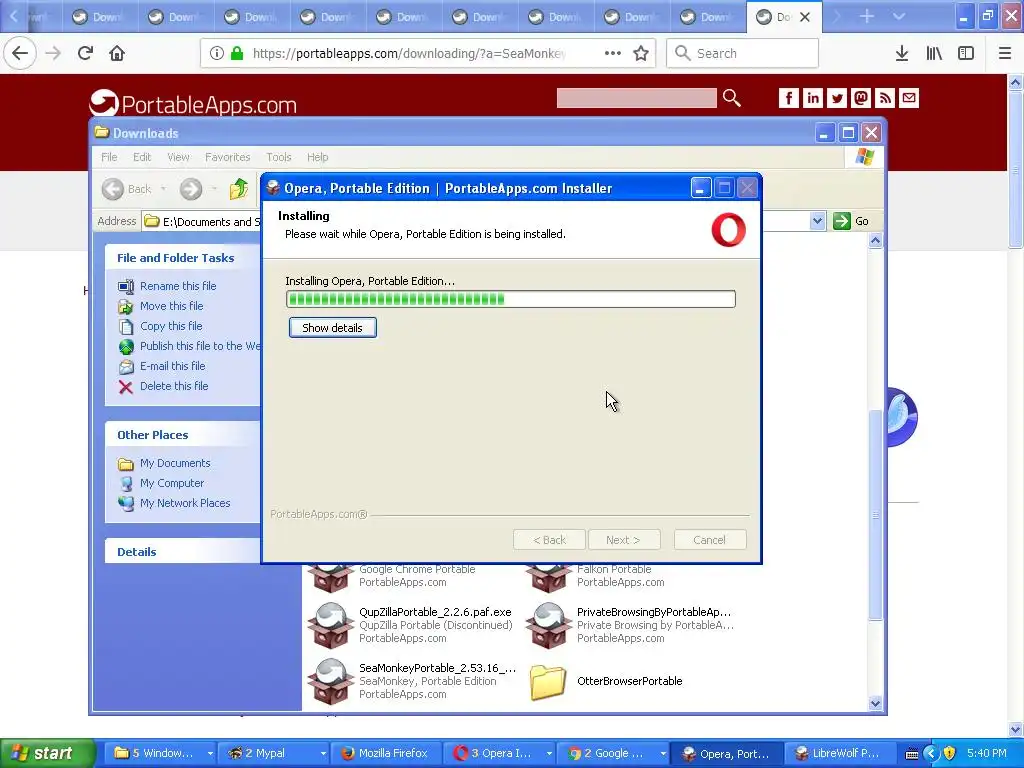1024x768 pixels.
Task: Expand 2 Google taskbar group arrow
Action: pyautogui.click(x=662, y=753)
